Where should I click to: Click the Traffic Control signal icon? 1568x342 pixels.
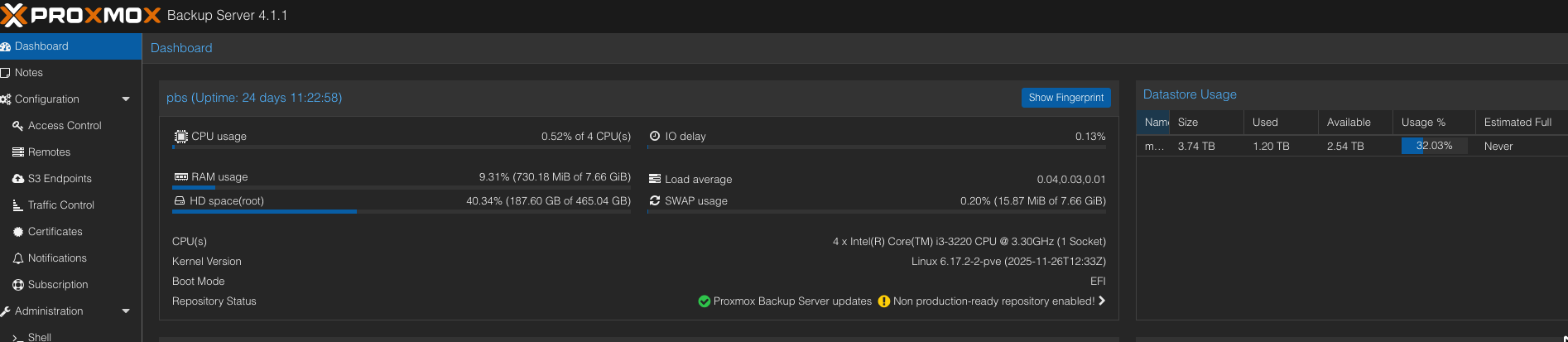tap(17, 205)
